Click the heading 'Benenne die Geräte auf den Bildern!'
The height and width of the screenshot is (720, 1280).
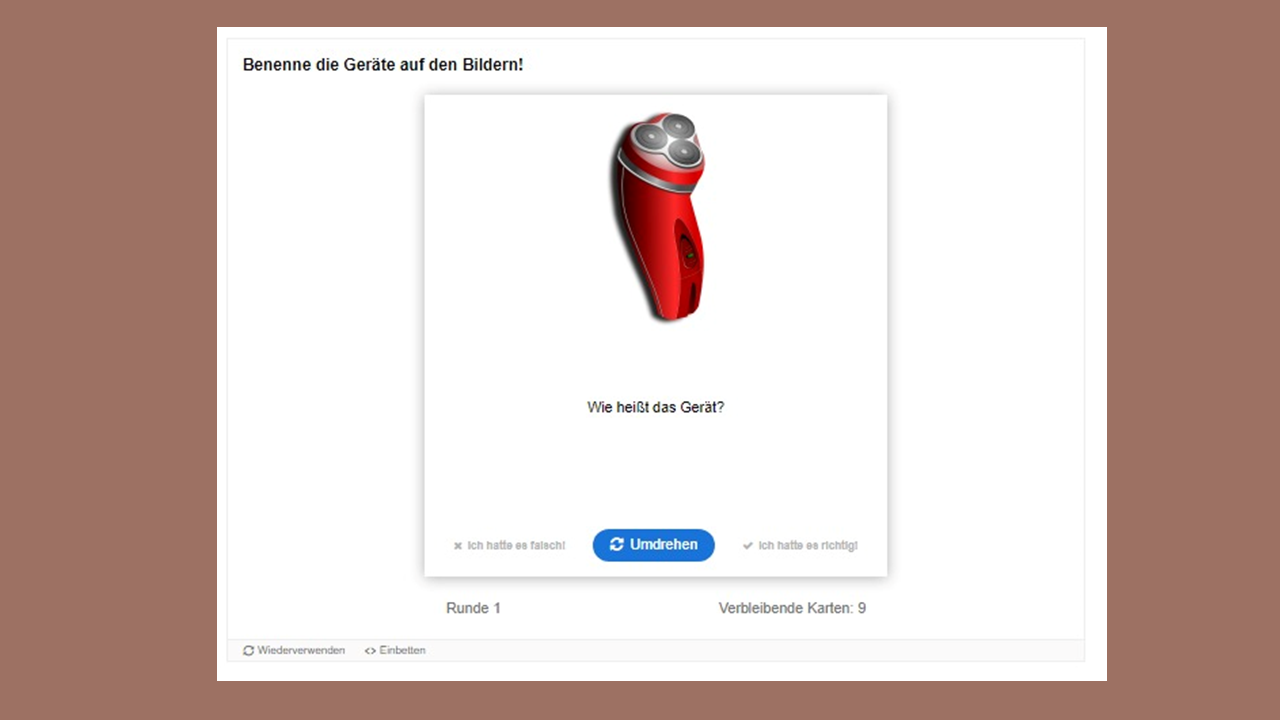[x=382, y=65]
